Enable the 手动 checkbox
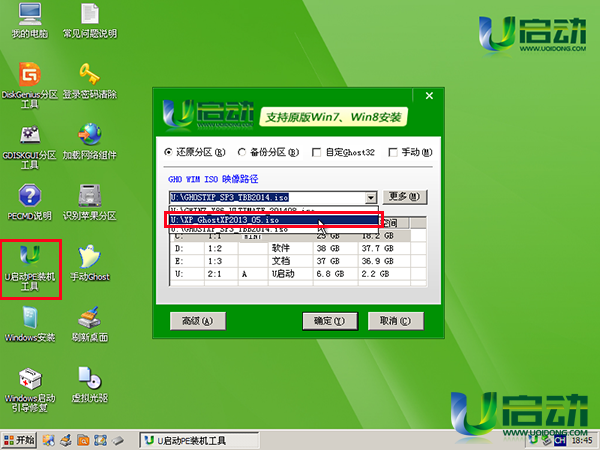The height and width of the screenshot is (450, 600). tap(393, 153)
